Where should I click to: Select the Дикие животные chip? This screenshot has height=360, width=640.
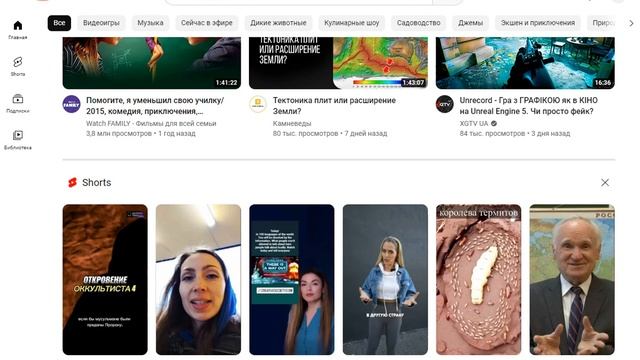[278, 23]
